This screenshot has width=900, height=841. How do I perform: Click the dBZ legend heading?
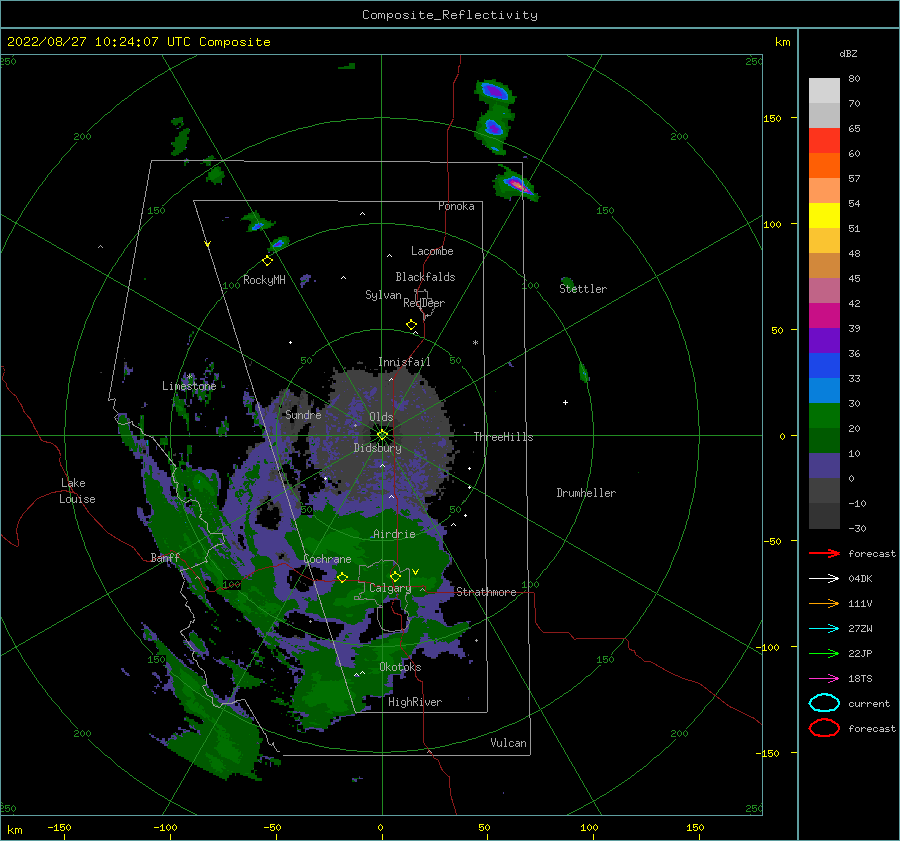[848, 53]
